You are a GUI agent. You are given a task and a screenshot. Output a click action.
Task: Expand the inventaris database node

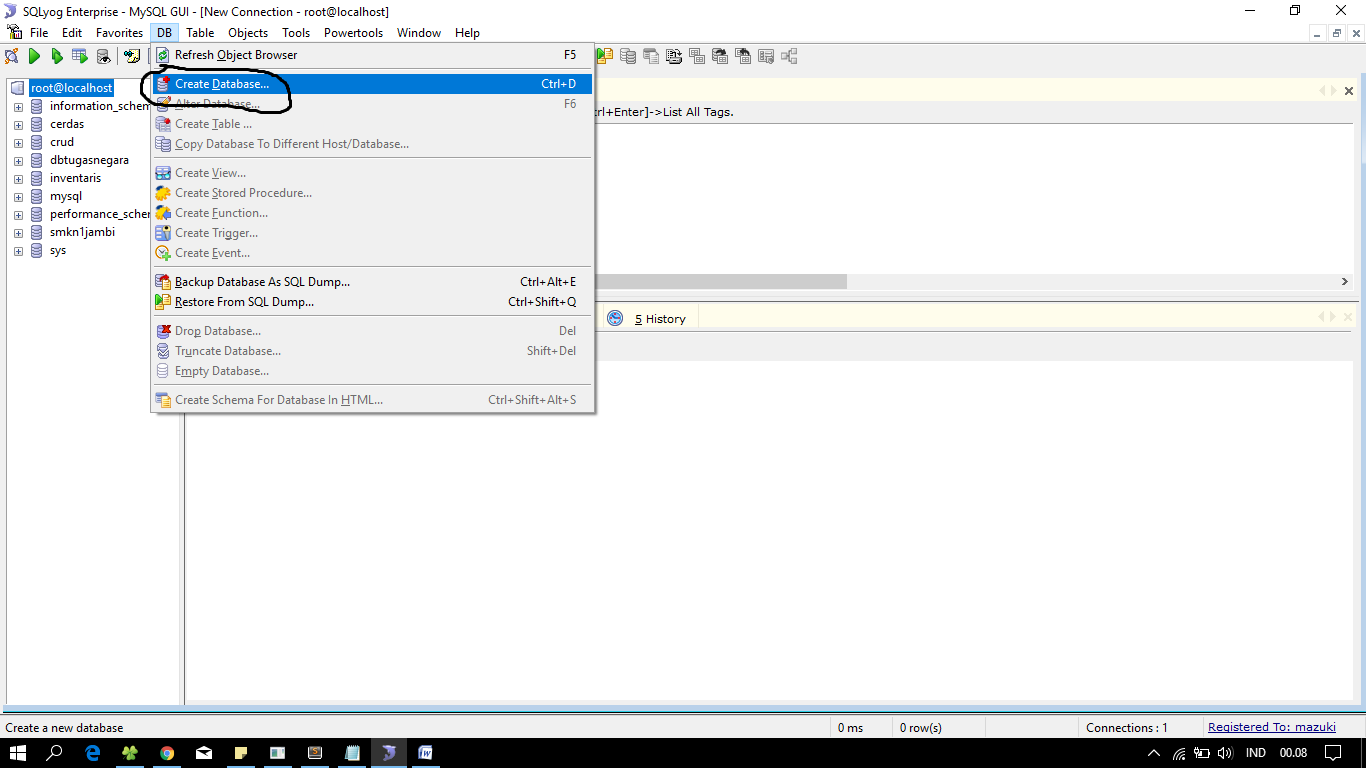[x=18, y=179]
